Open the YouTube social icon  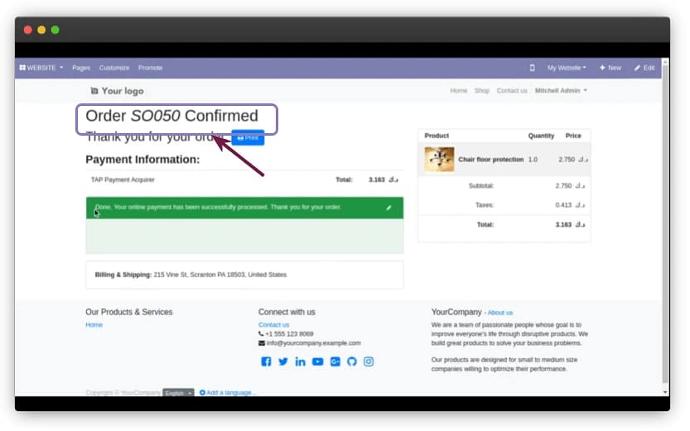pos(317,361)
